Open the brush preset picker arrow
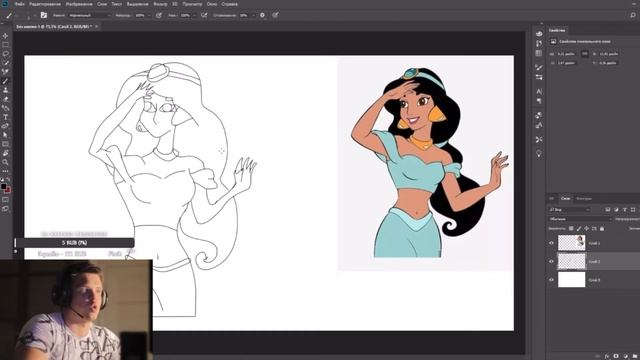This screenshot has width=640, height=360. pyautogui.click(x=35, y=16)
